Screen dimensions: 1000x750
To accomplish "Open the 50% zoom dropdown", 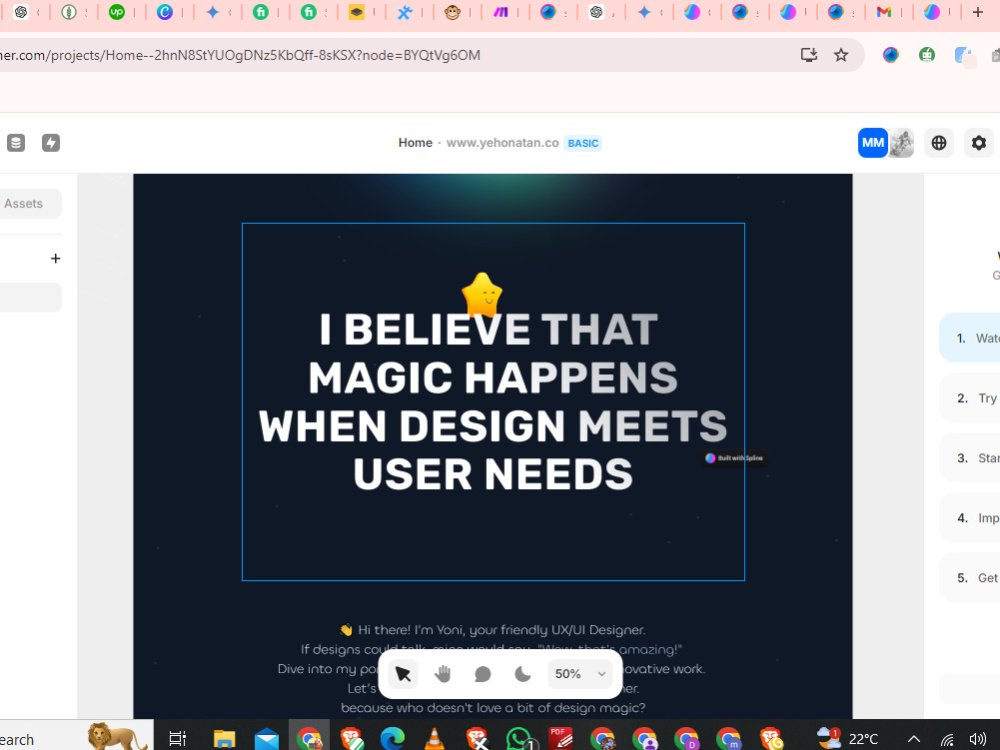I will [580, 674].
